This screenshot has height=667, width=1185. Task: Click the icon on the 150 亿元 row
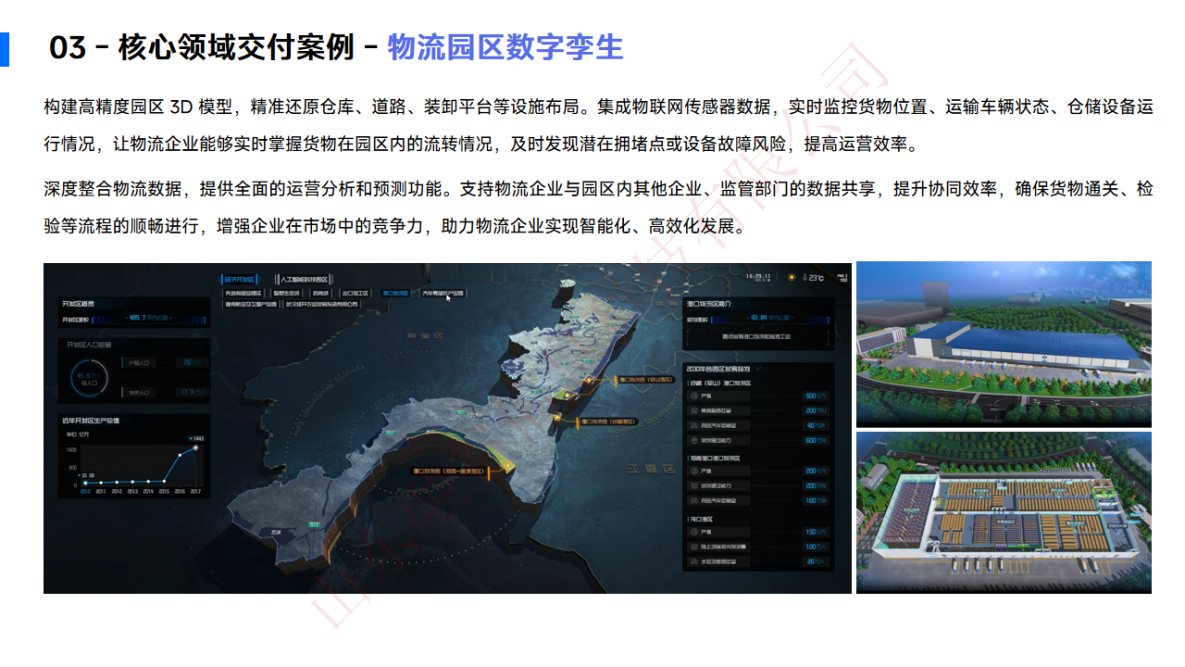click(695, 532)
